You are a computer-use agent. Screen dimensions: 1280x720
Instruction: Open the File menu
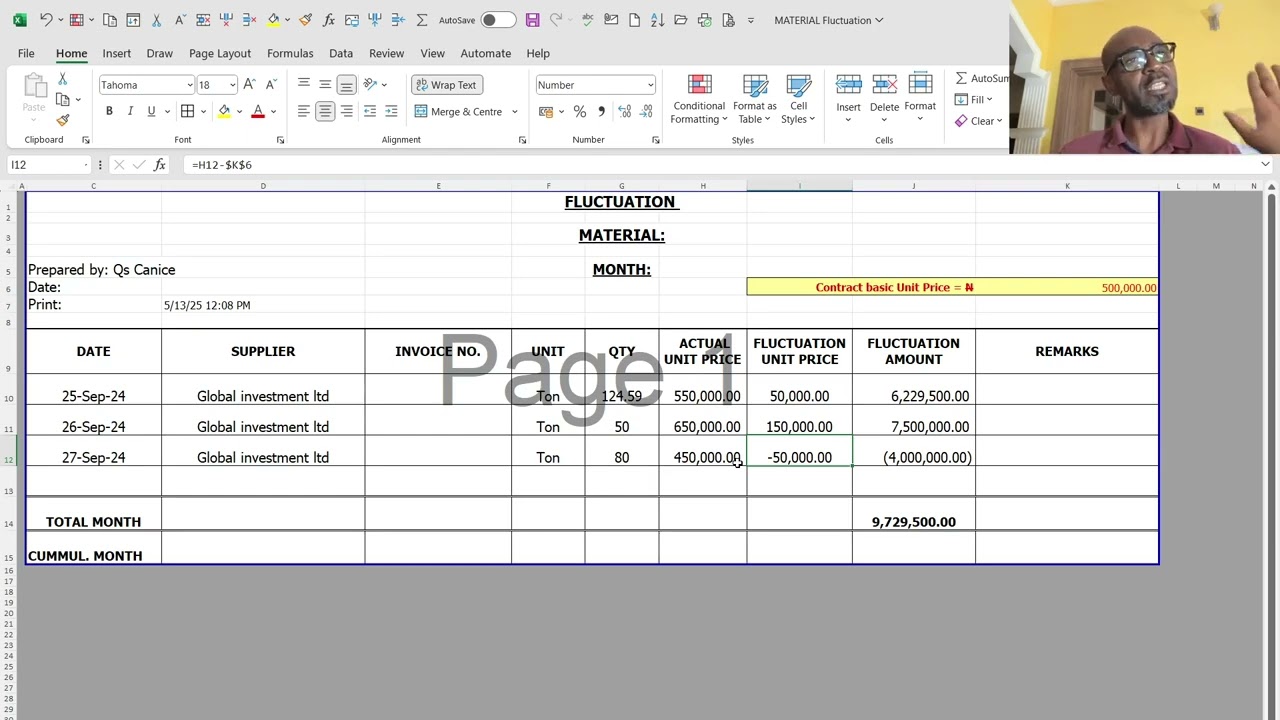coord(26,53)
